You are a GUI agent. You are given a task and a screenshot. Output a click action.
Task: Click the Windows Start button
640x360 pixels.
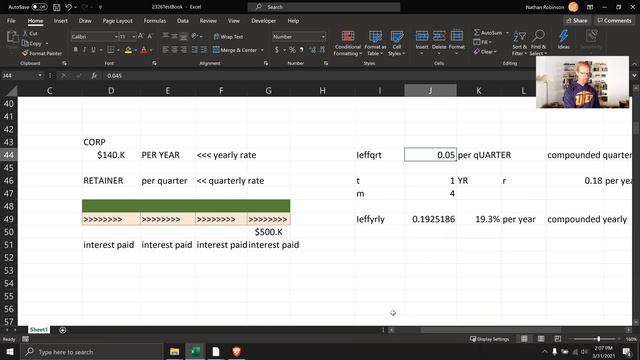click(9, 351)
